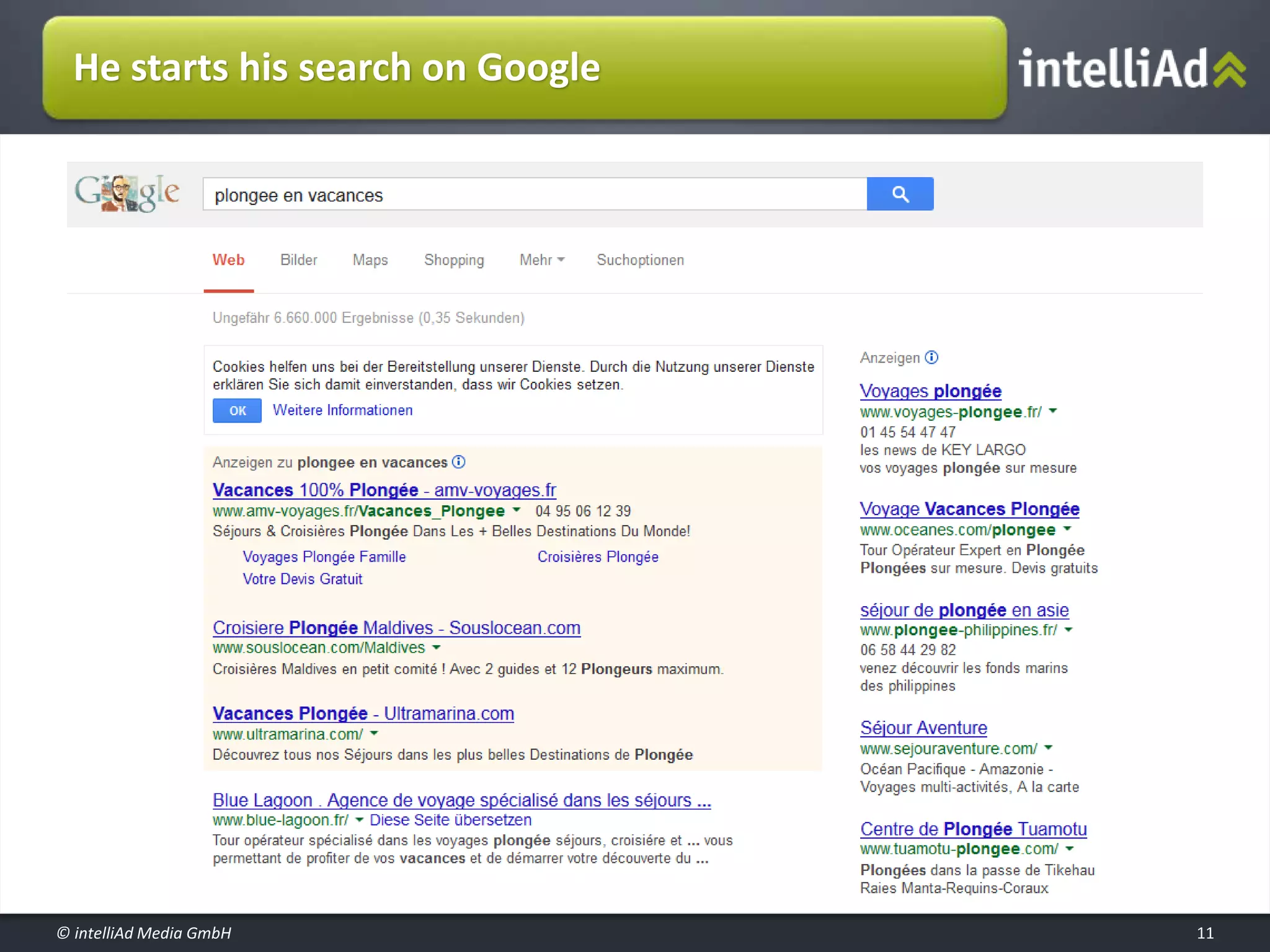Image resolution: width=1270 pixels, height=952 pixels.
Task: Open 'Croisiere Plongée Maldives - Souslocean.com' ad
Action: (x=397, y=628)
